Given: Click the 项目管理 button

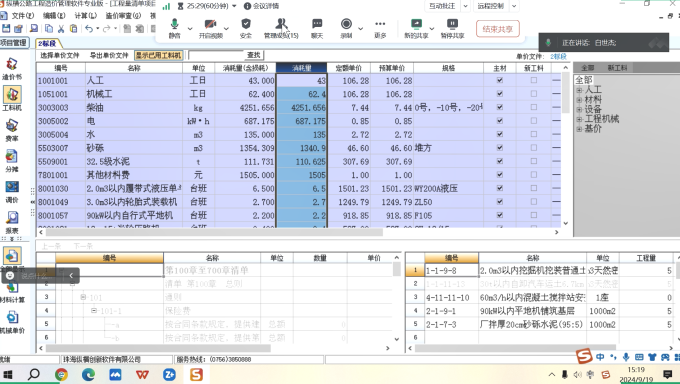Looking at the screenshot, I should 14,43.
